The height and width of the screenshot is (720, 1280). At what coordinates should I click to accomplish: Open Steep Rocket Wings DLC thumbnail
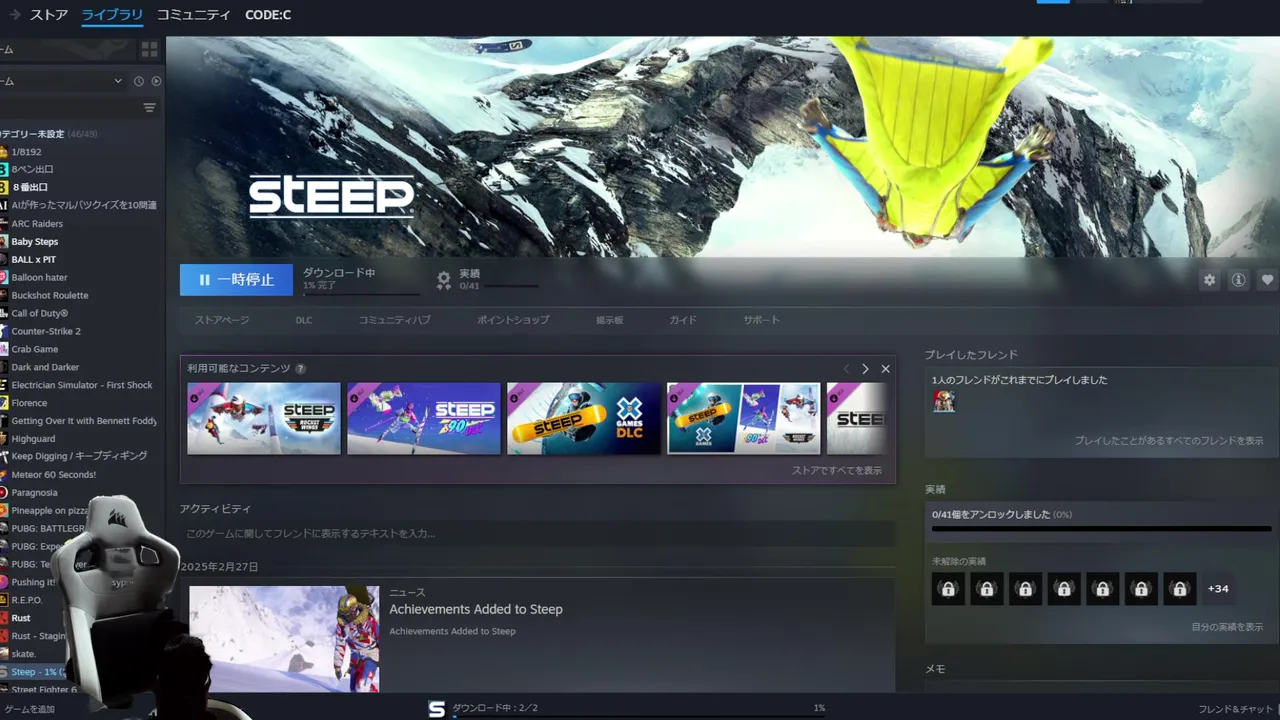264,418
